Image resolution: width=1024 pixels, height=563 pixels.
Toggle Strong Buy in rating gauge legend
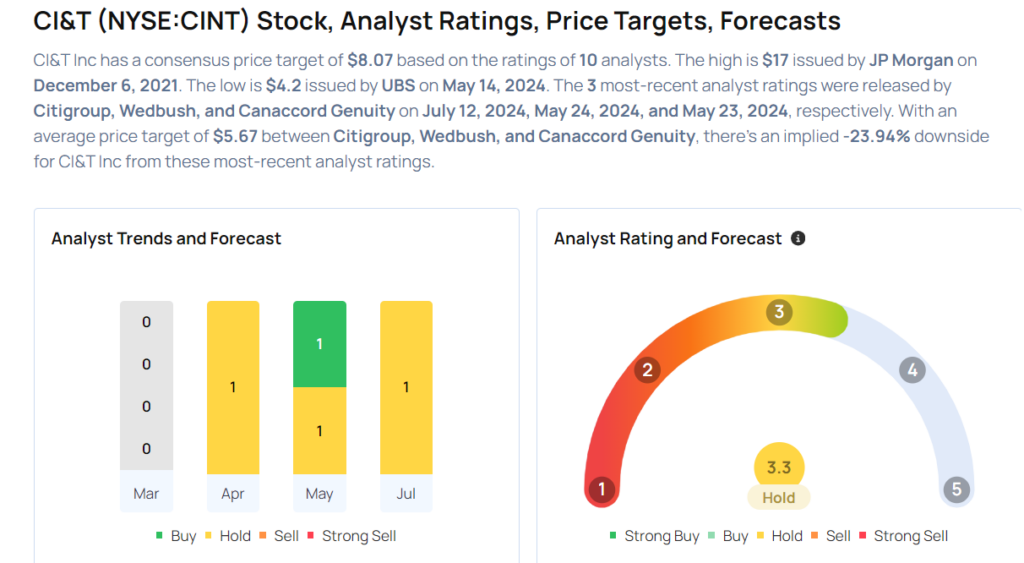pyautogui.click(x=653, y=536)
